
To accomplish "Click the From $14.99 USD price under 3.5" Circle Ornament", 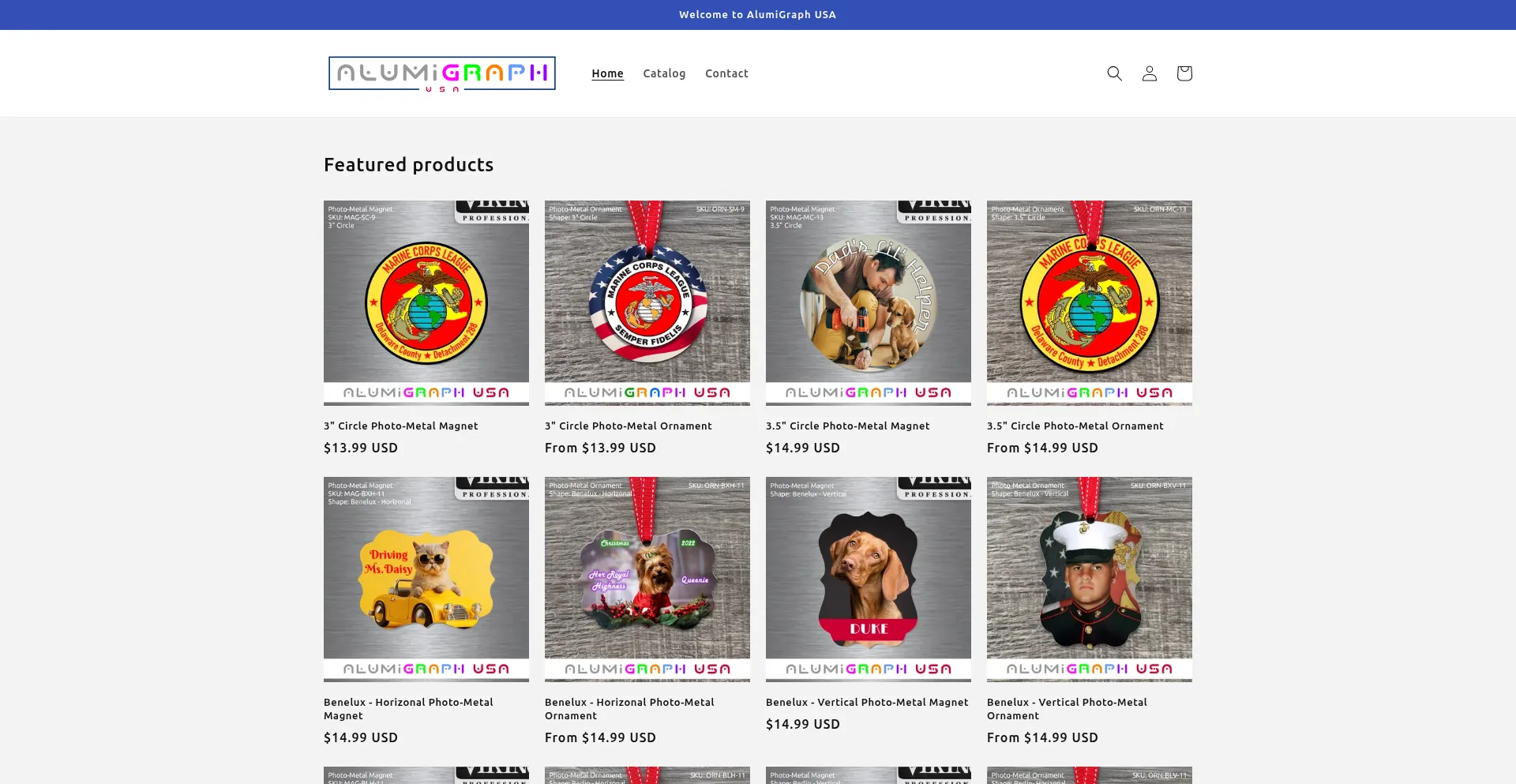I will click(1042, 448).
